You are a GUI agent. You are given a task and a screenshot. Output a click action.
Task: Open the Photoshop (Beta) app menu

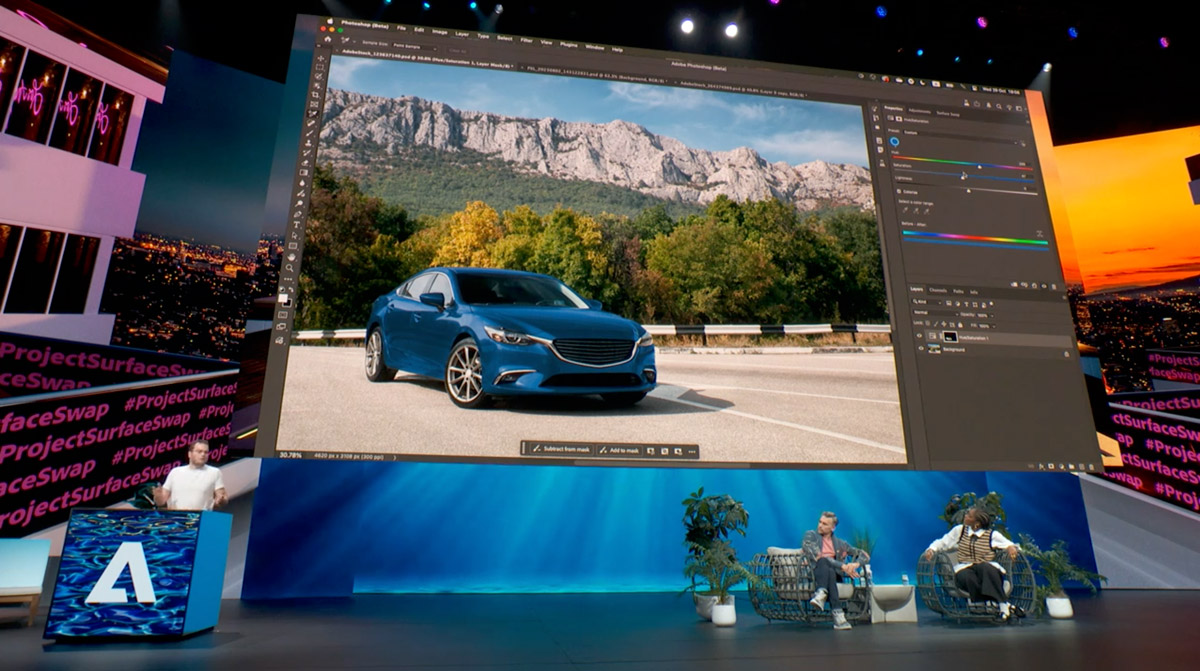[x=364, y=25]
